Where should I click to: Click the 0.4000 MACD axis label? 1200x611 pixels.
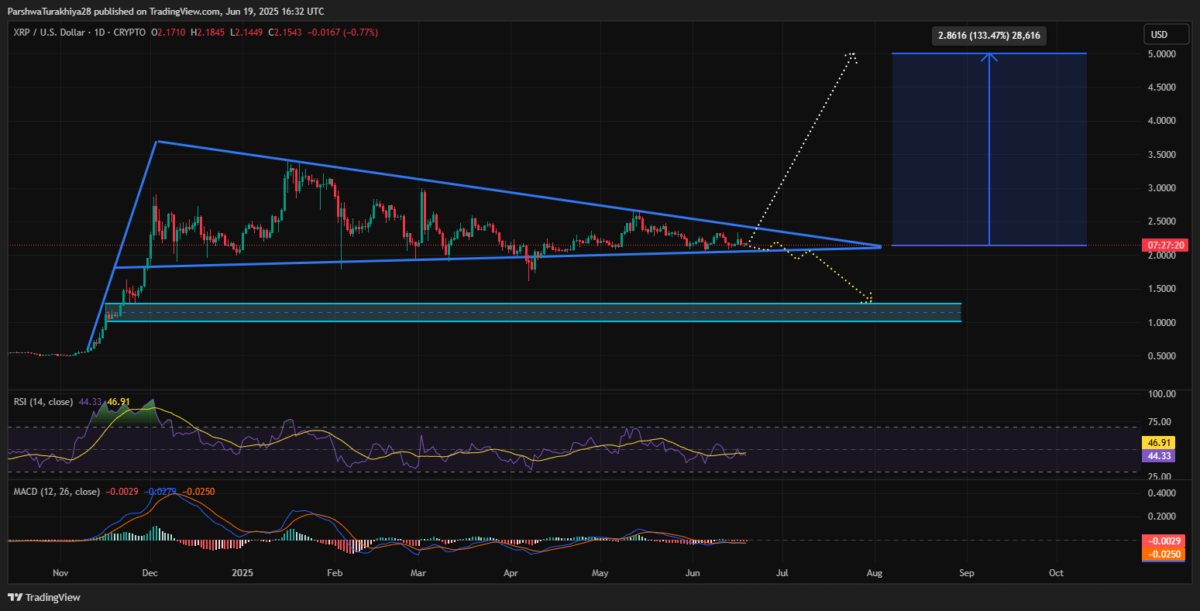[x=1160, y=493]
